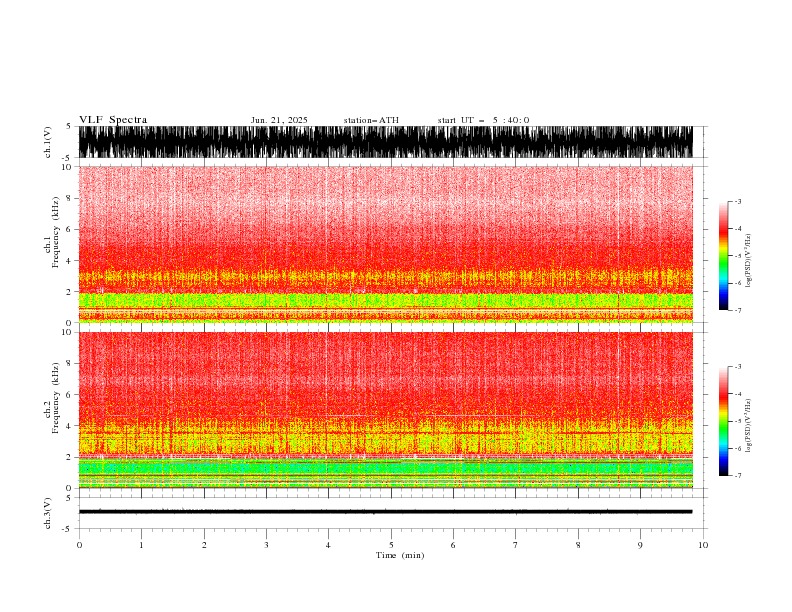Click the "4" kHz tick of ch.1 spectrogram

[69, 261]
